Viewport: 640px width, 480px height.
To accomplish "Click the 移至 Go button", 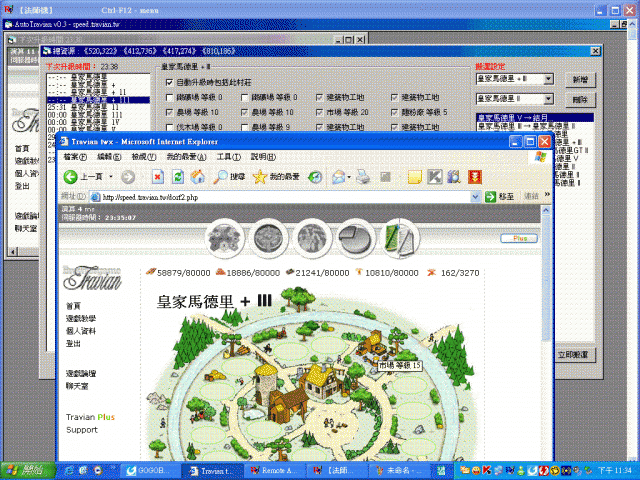I will (x=500, y=197).
